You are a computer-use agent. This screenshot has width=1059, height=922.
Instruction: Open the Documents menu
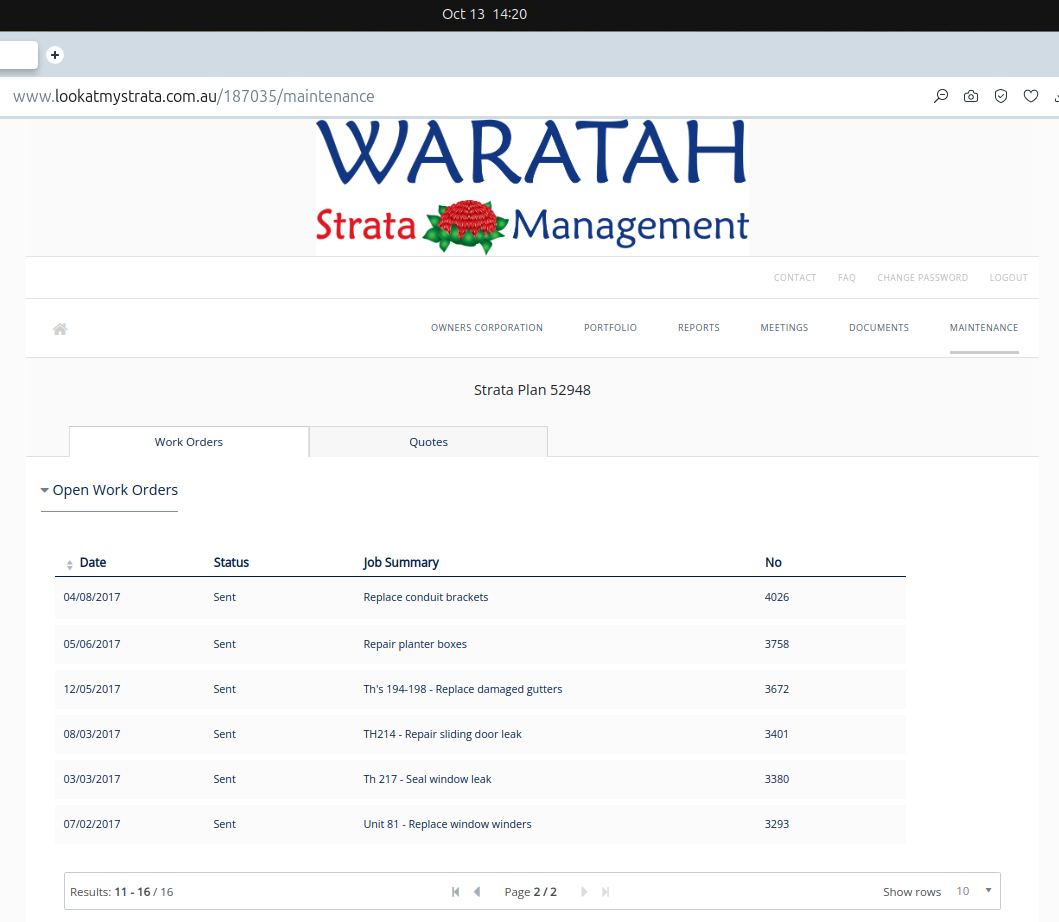(879, 328)
